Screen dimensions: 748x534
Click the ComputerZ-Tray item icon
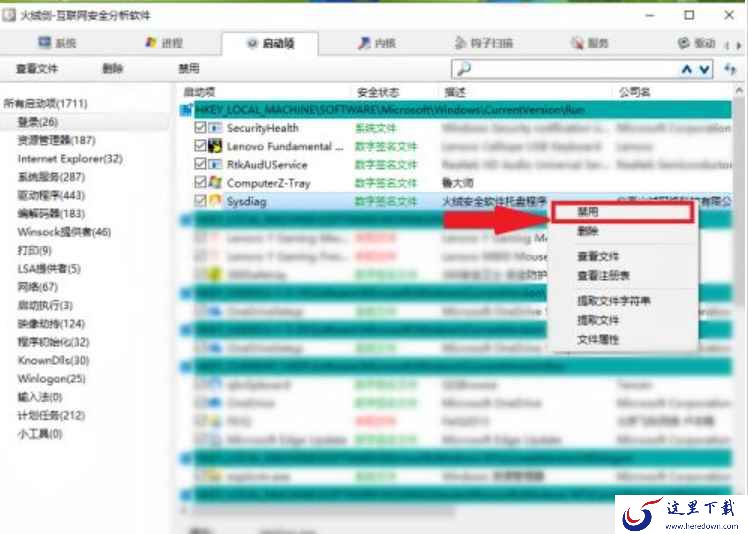(216, 182)
